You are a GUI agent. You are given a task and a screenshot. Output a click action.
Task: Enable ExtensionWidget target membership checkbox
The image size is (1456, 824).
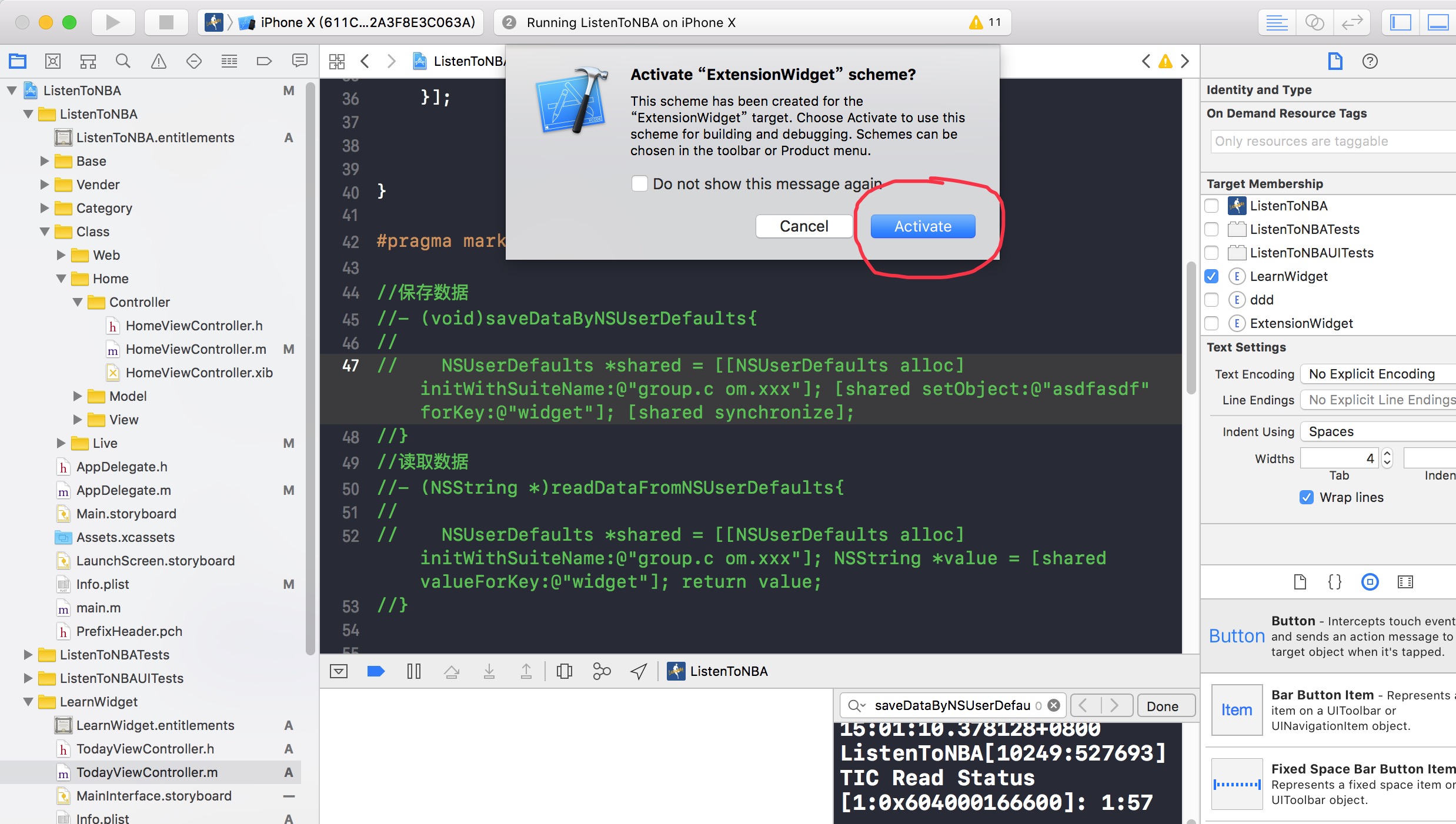(1211, 323)
